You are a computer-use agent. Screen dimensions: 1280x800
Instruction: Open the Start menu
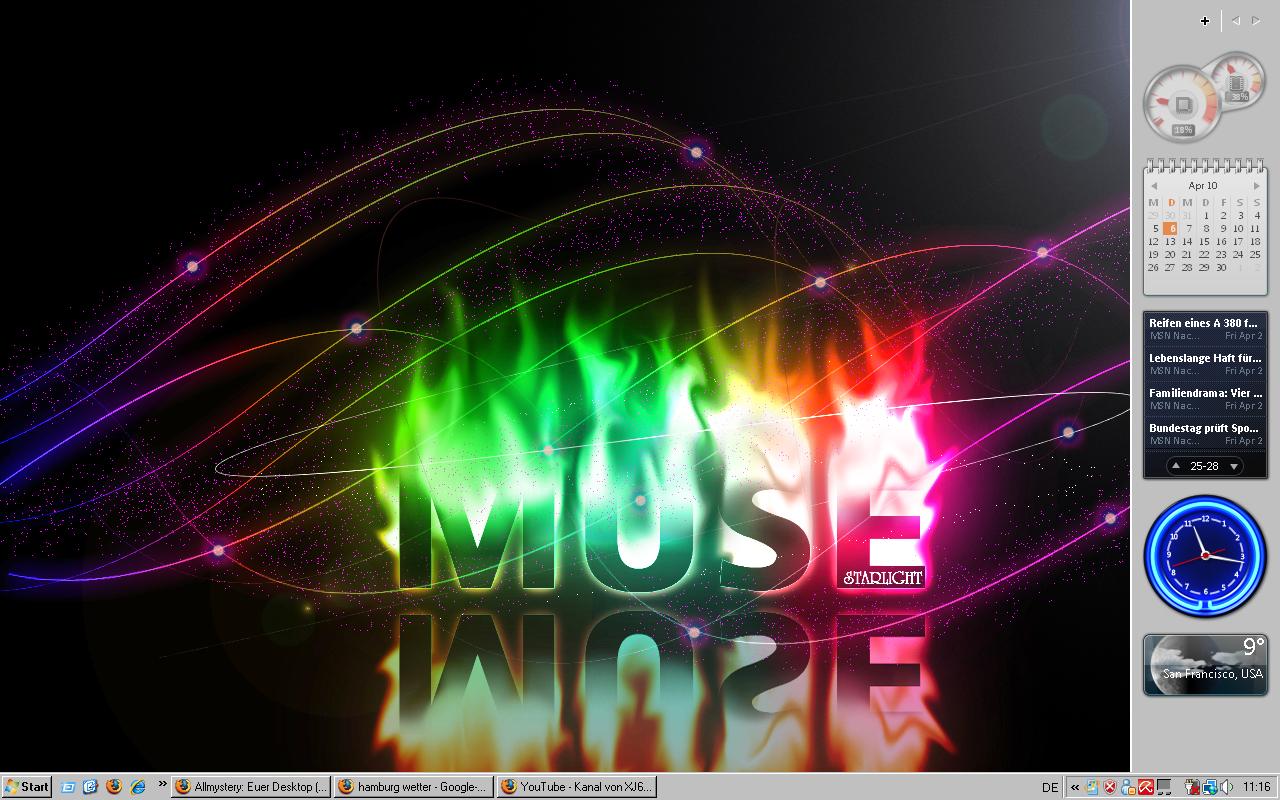click(26, 787)
